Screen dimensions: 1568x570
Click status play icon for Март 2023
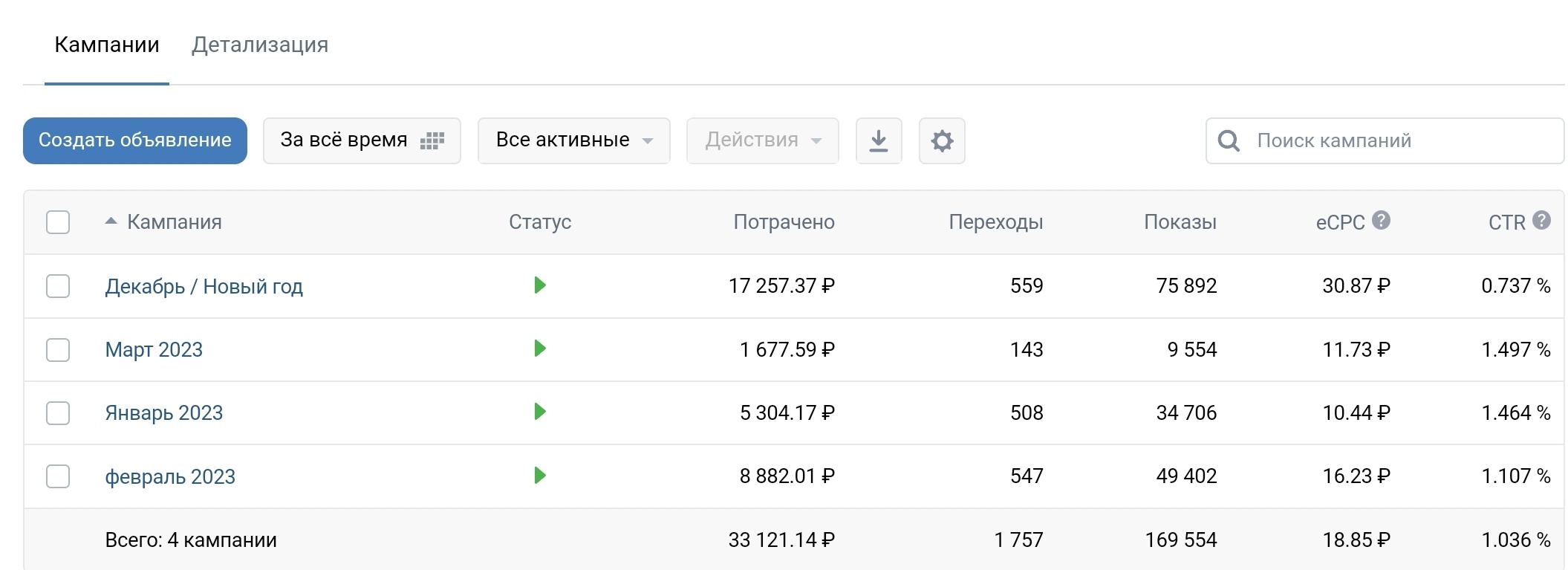540,349
